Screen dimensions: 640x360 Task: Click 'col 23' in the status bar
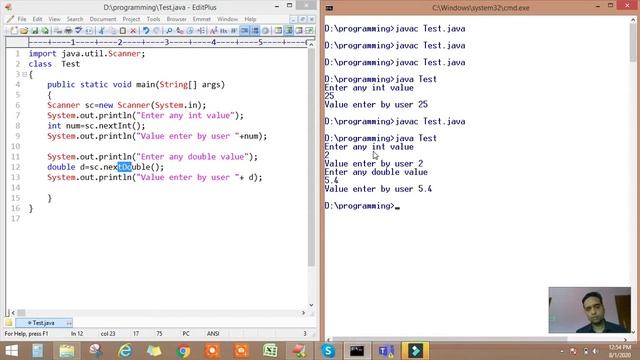click(x=108, y=334)
